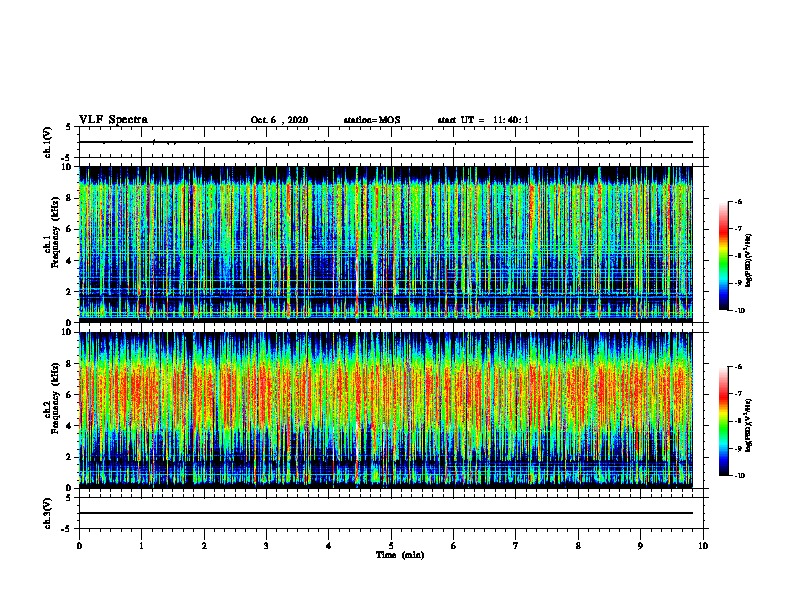Click the '-6' label on ch.1 colorbar
This screenshot has height=612, width=792.
point(738,201)
